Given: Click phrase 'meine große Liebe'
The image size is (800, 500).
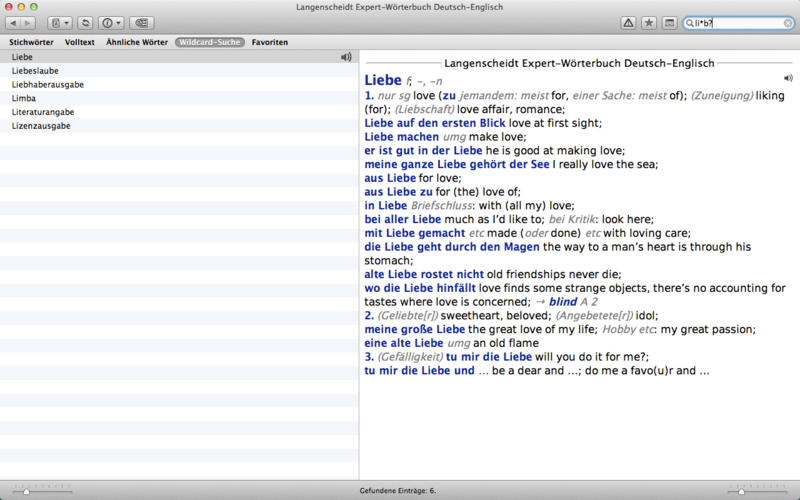Looking at the screenshot, I should [415, 329].
